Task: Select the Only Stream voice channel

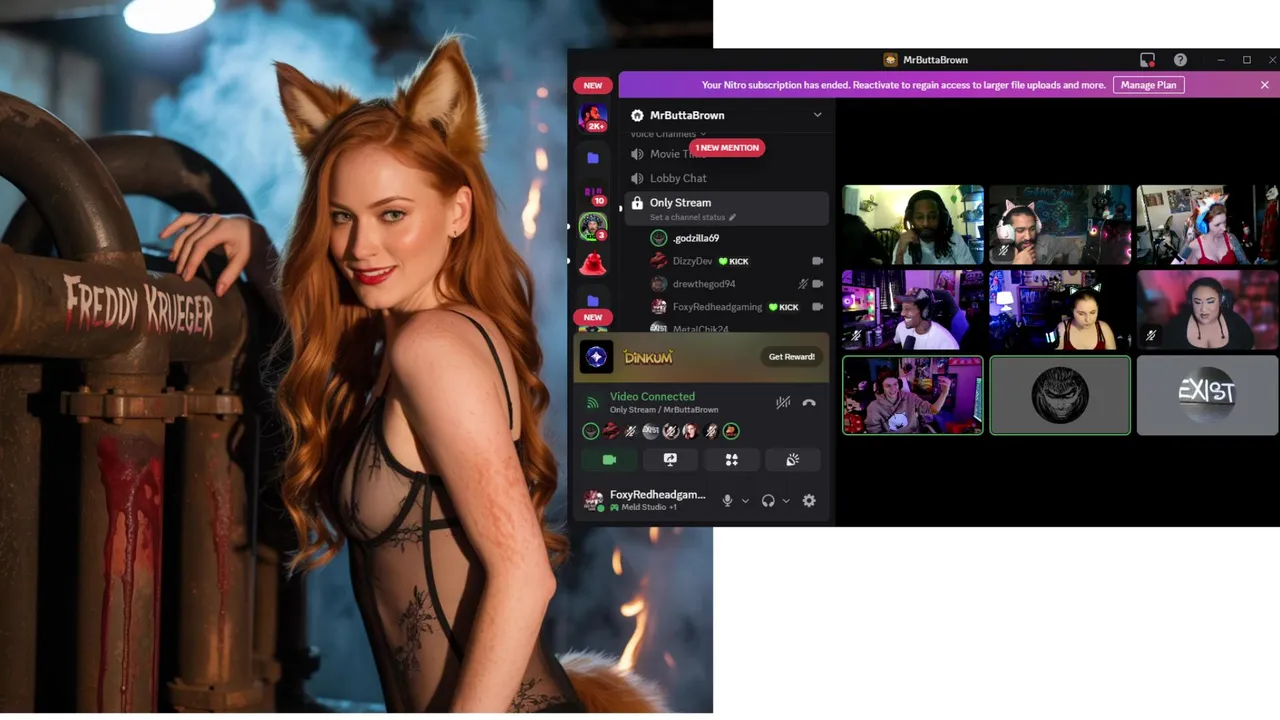Action: pyautogui.click(x=726, y=208)
